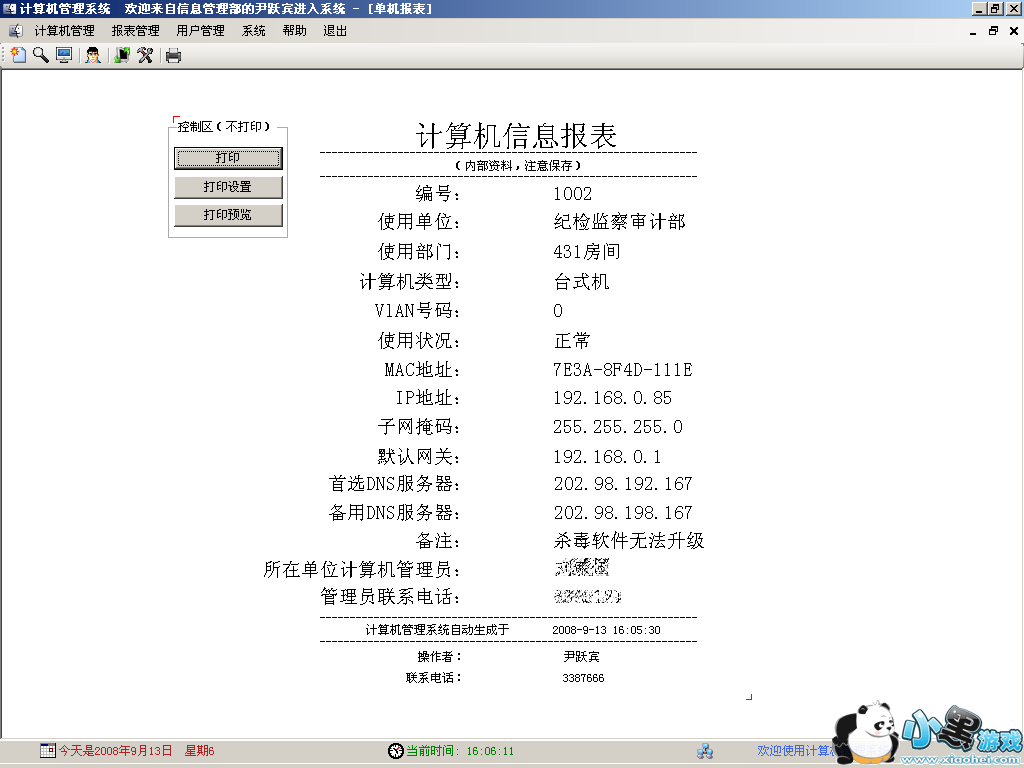Viewport: 1024px width, 768px height.
Task: Click the 控制区(不打印) group label
Action: click(223, 127)
